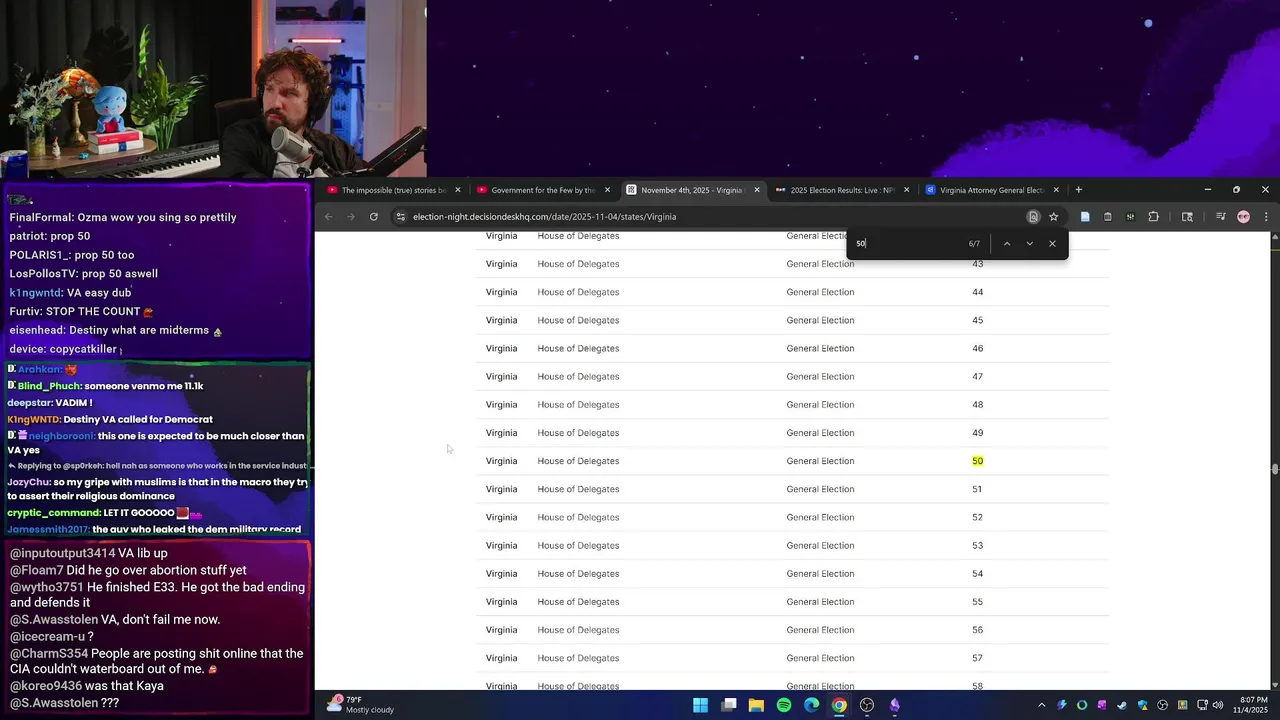Open File Explorer from the taskbar
This screenshot has height=720, width=1280.
click(756, 705)
